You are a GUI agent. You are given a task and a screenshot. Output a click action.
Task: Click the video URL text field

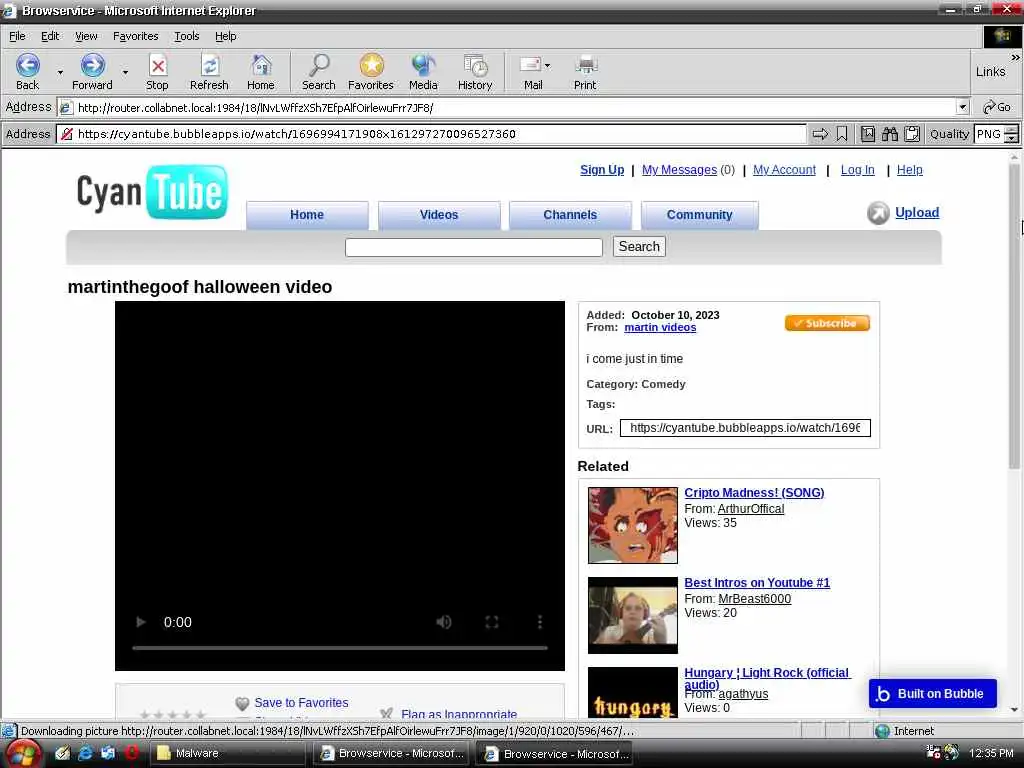[745, 428]
